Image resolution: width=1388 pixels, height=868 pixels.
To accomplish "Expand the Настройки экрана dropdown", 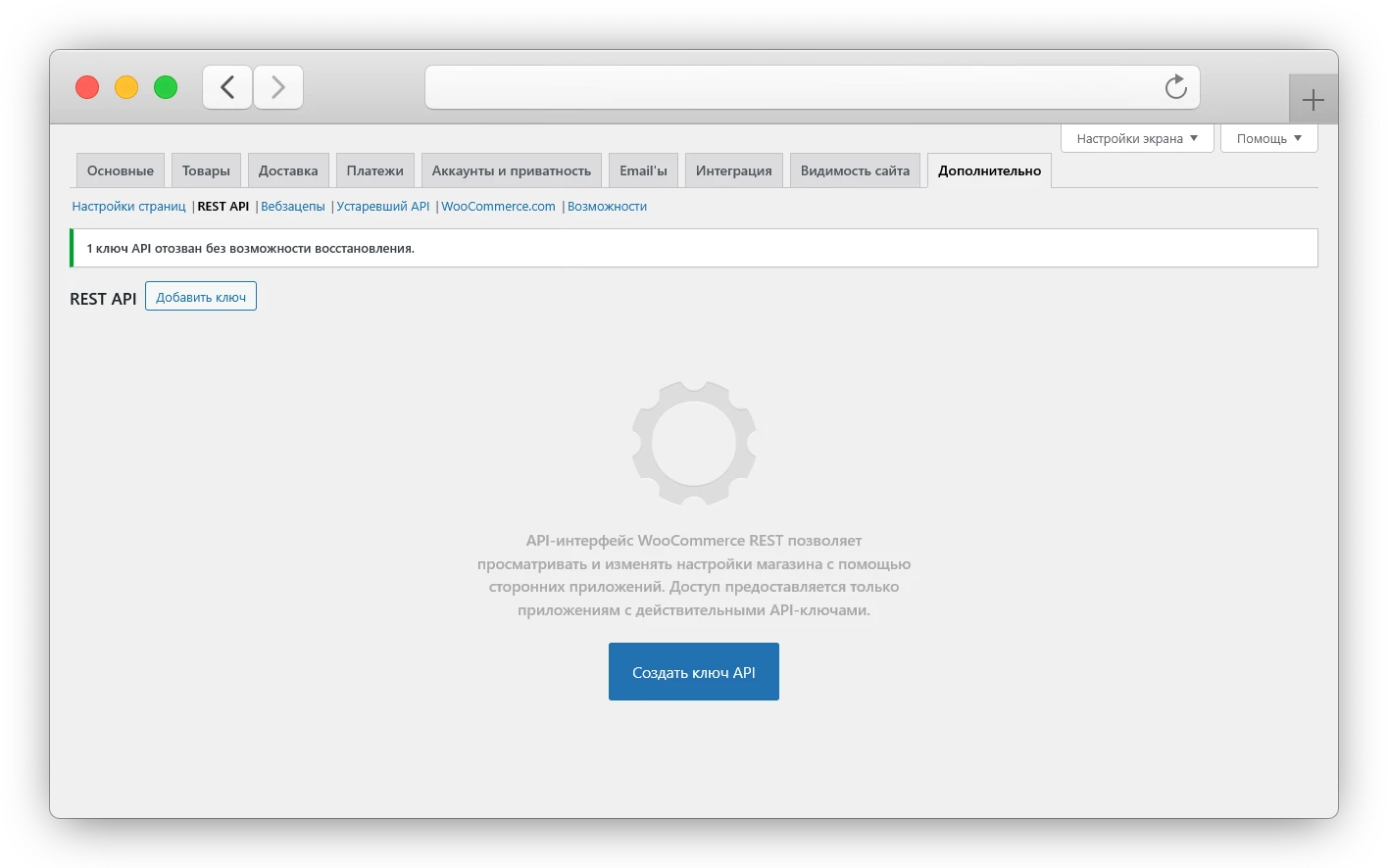I will click(1137, 138).
